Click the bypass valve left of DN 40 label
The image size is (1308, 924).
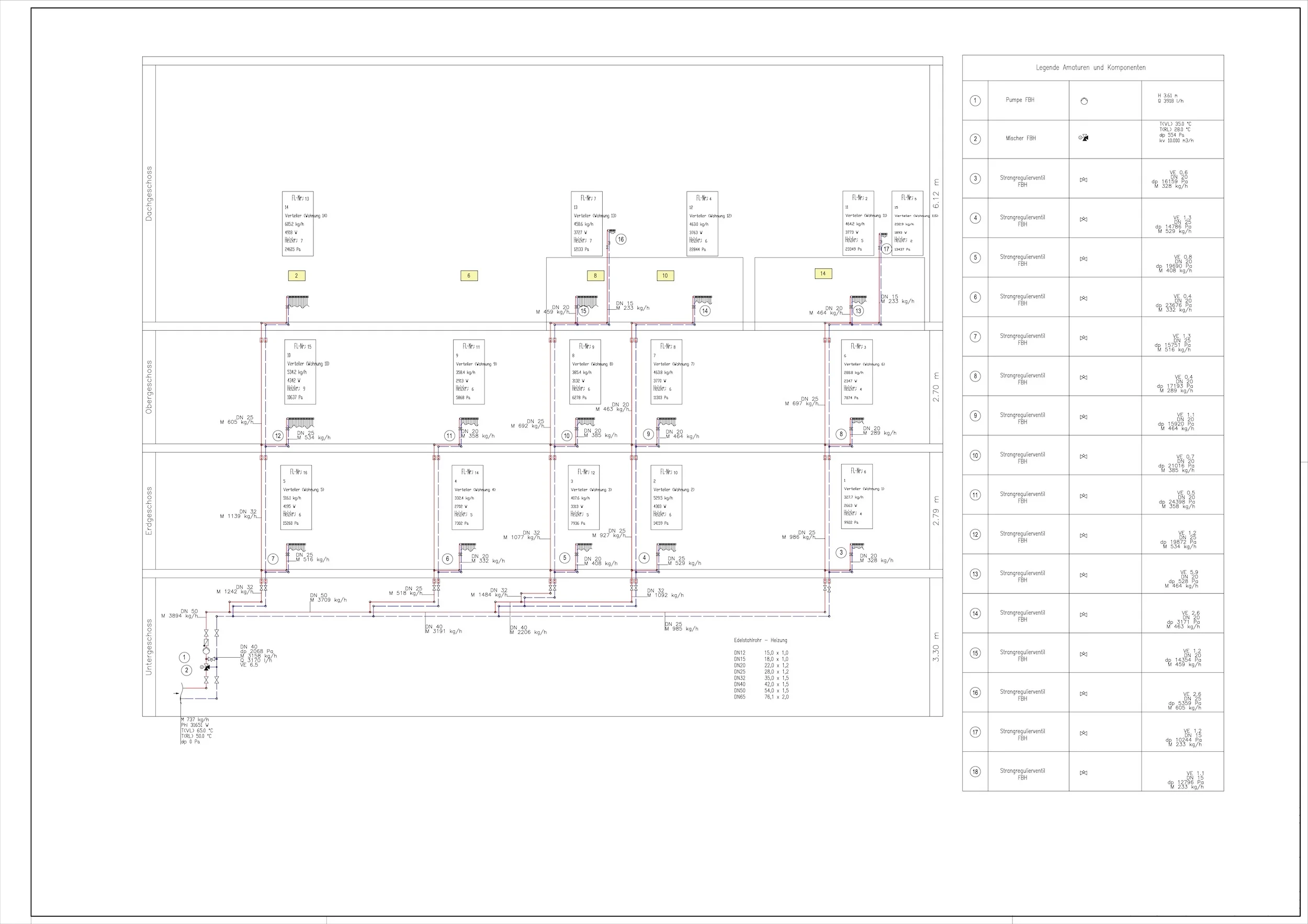[x=212, y=660]
